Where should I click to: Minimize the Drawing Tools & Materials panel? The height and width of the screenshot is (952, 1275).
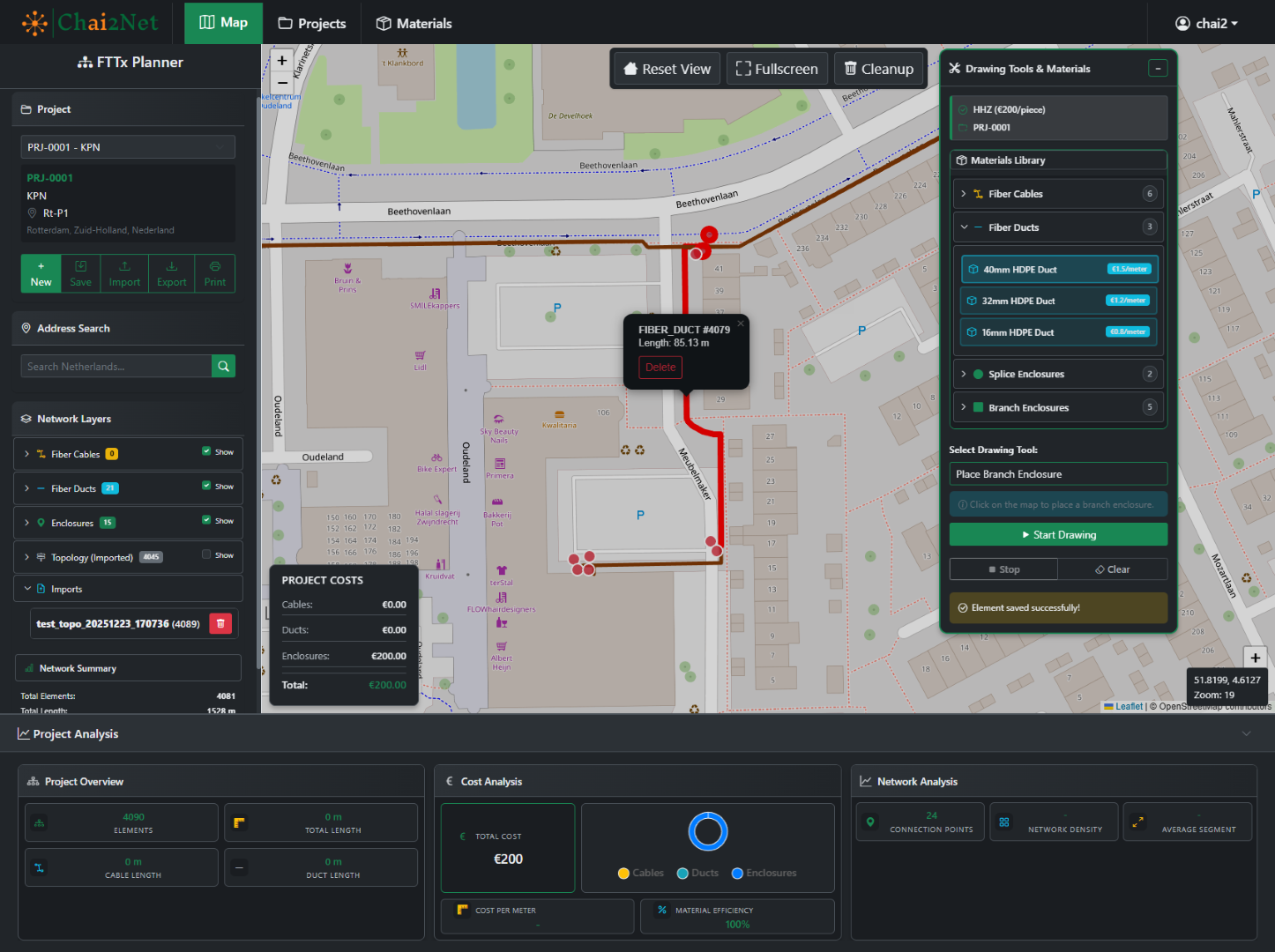click(1158, 68)
